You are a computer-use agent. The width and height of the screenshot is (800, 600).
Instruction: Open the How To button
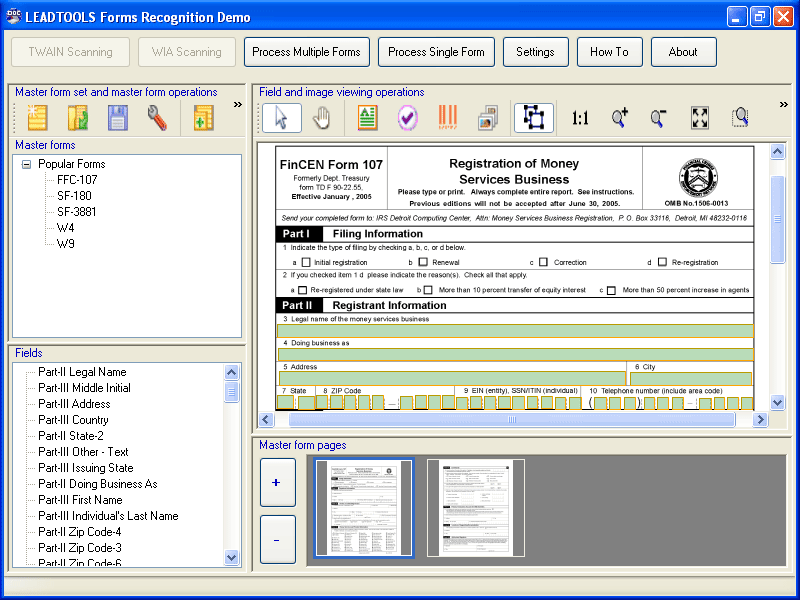(609, 52)
